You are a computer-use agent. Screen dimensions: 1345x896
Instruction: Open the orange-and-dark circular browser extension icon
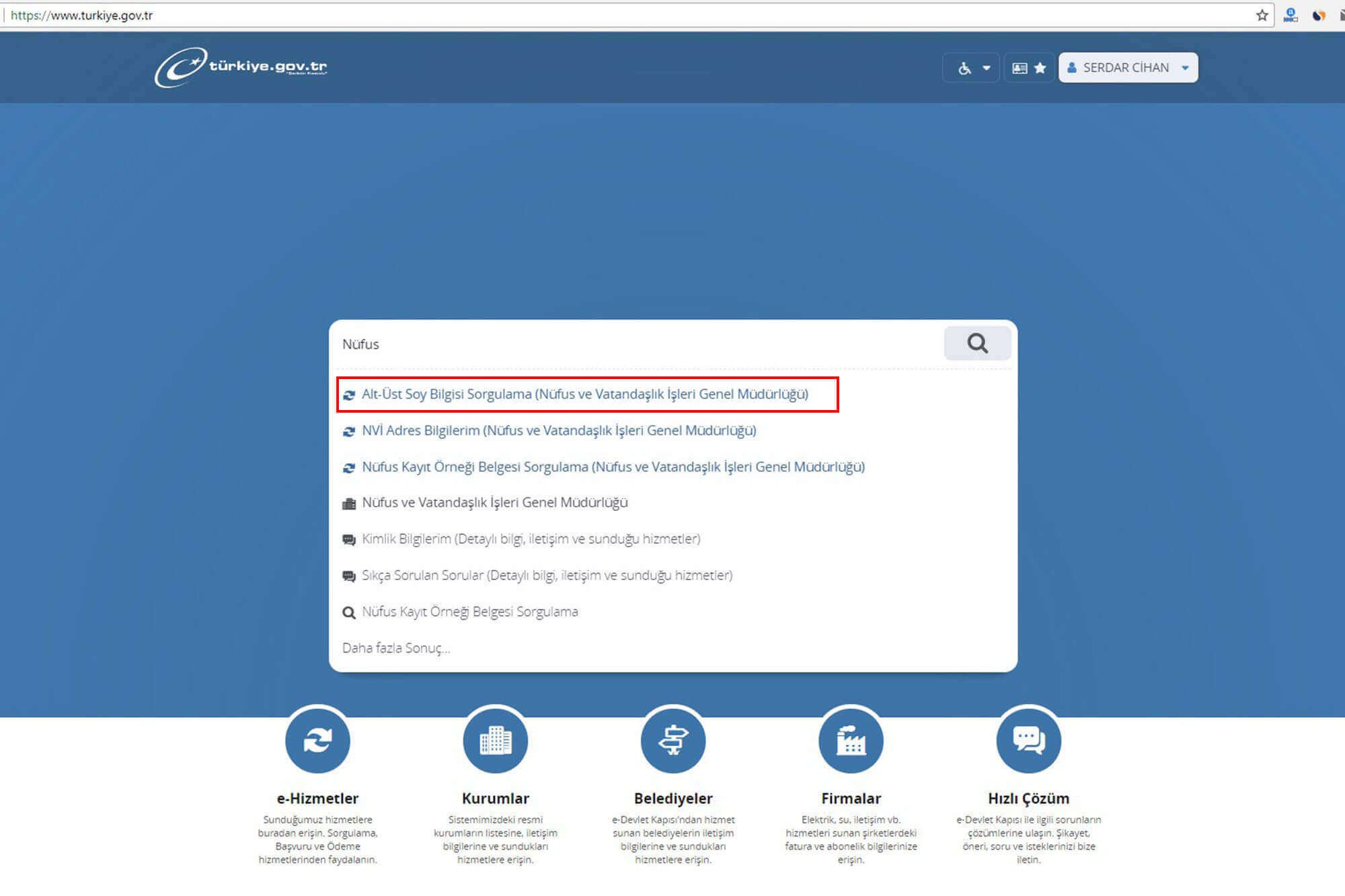pos(1319,15)
